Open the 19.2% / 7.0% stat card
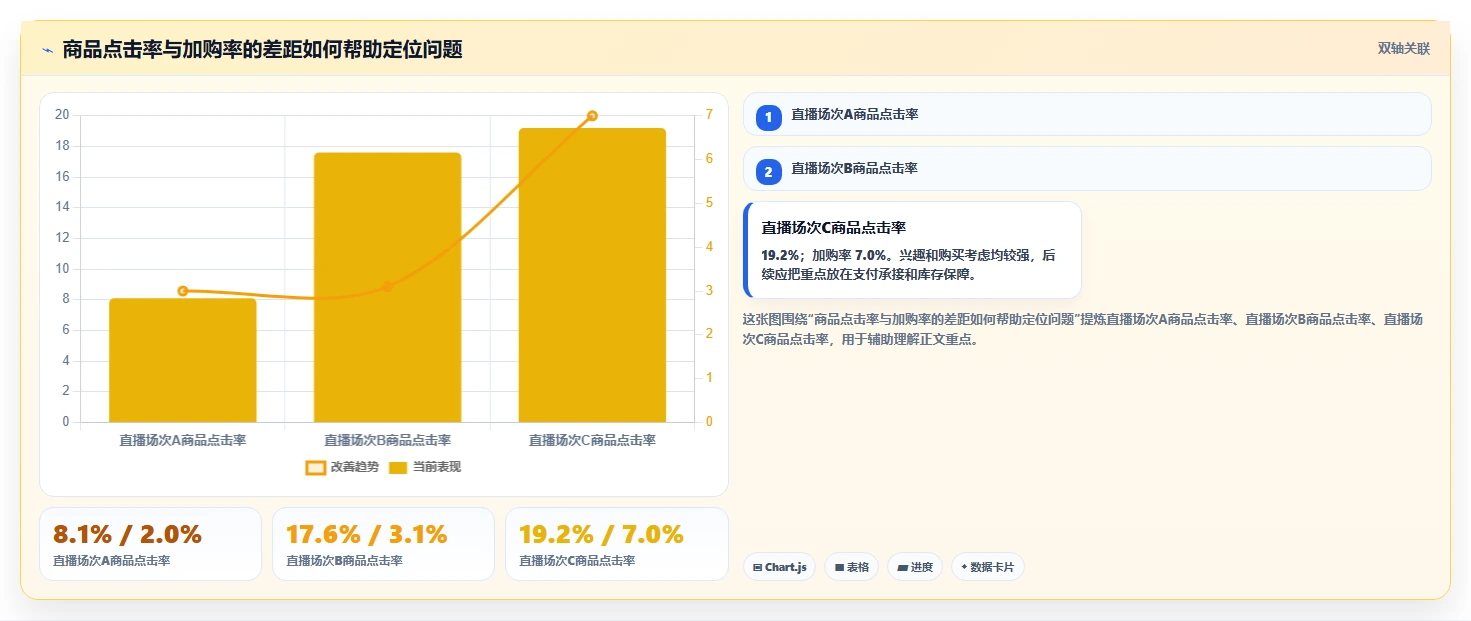This screenshot has height=621, width=1471. (x=617, y=544)
